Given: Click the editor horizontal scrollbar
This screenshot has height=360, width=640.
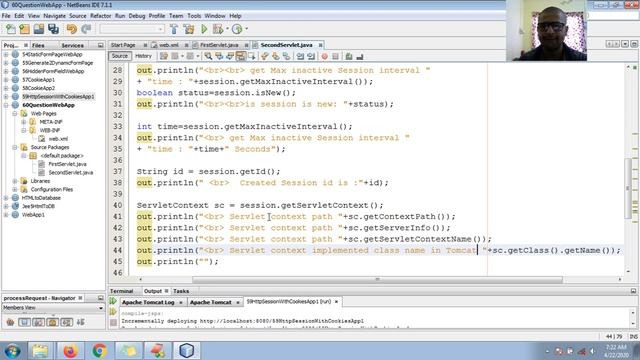Looking at the screenshot, I should pyautogui.click(x=377, y=280).
